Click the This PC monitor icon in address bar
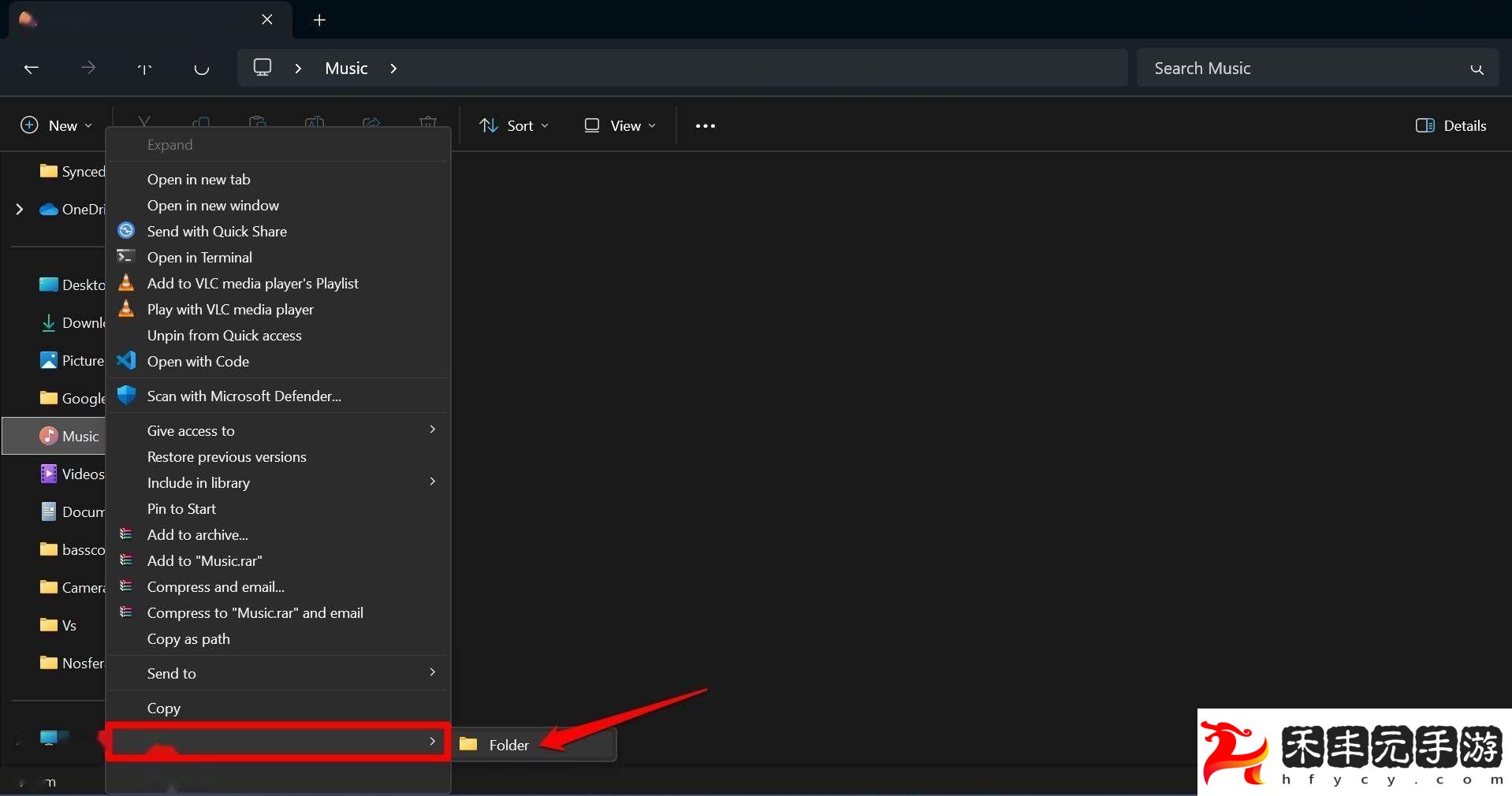The height and width of the screenshot is (796, 1512). [263, 68]
